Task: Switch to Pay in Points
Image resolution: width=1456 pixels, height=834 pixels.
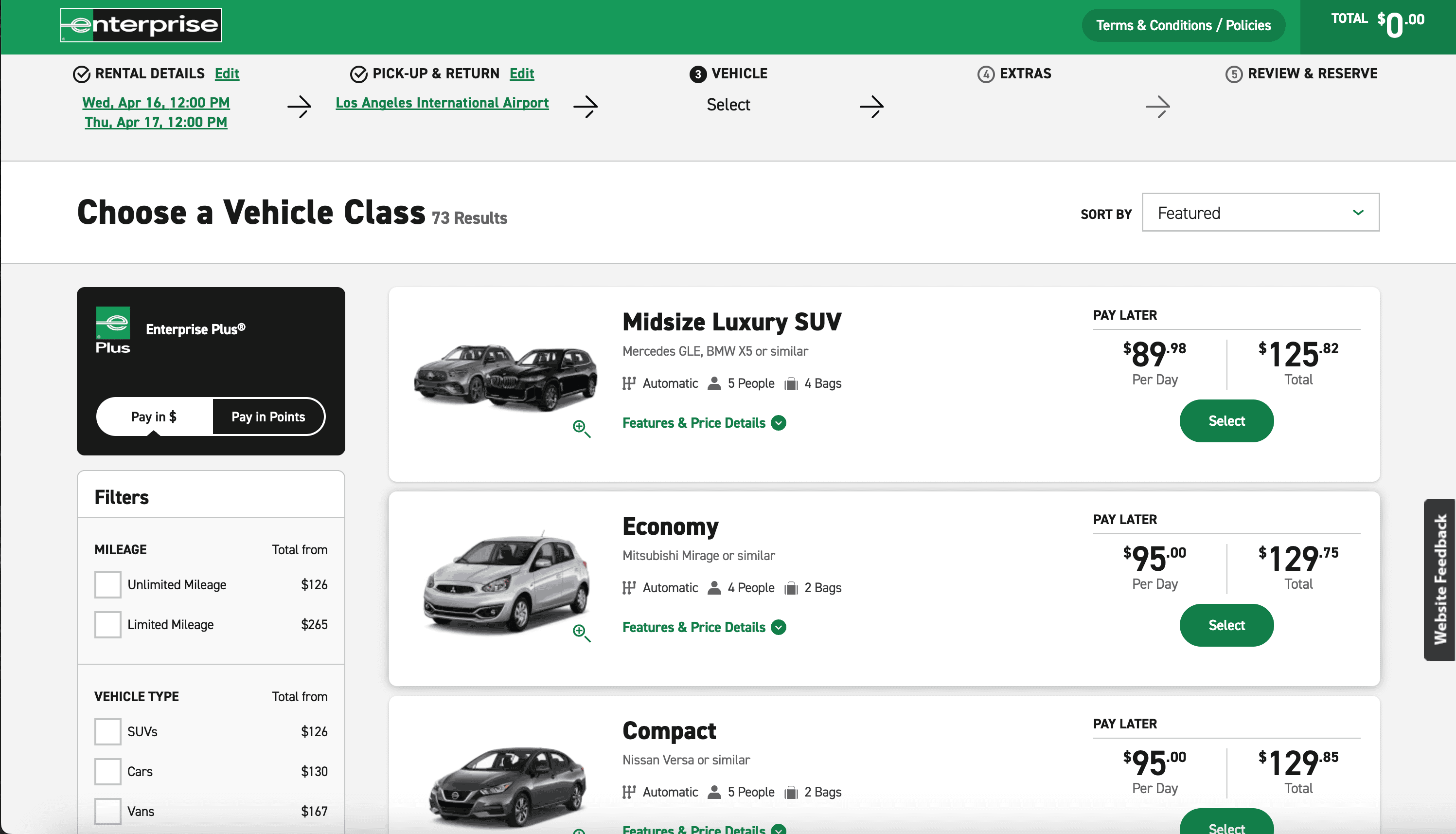Action: (268, 417)
